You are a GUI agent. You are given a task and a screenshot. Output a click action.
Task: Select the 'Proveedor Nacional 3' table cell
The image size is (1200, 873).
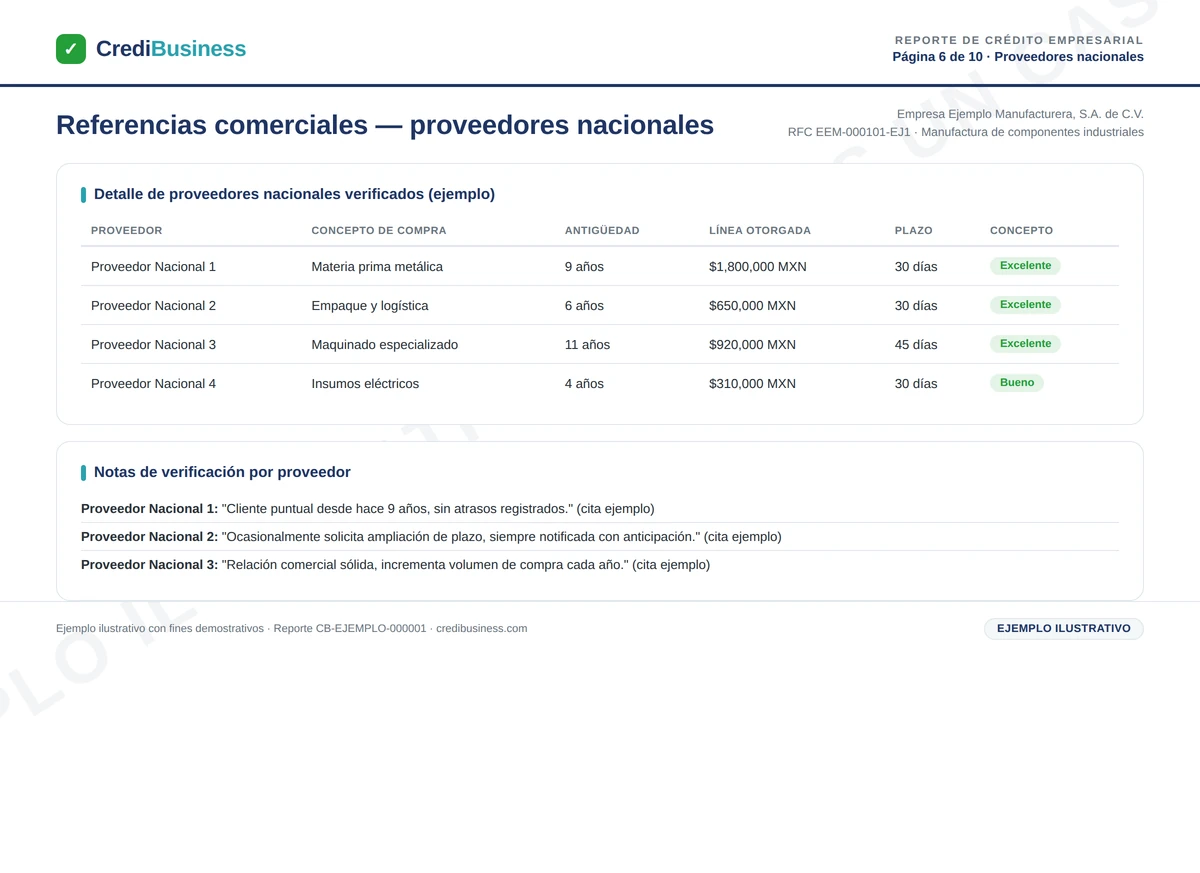click(153, 345)
